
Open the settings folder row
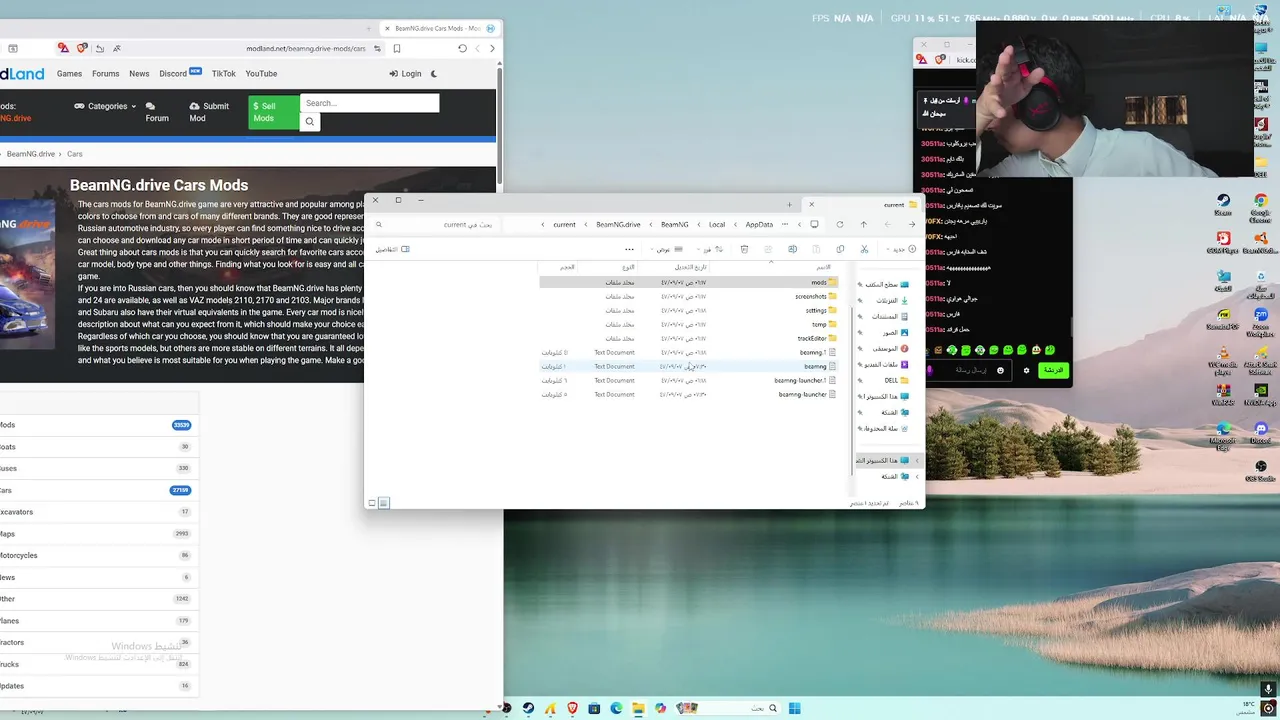click(689, 310)
